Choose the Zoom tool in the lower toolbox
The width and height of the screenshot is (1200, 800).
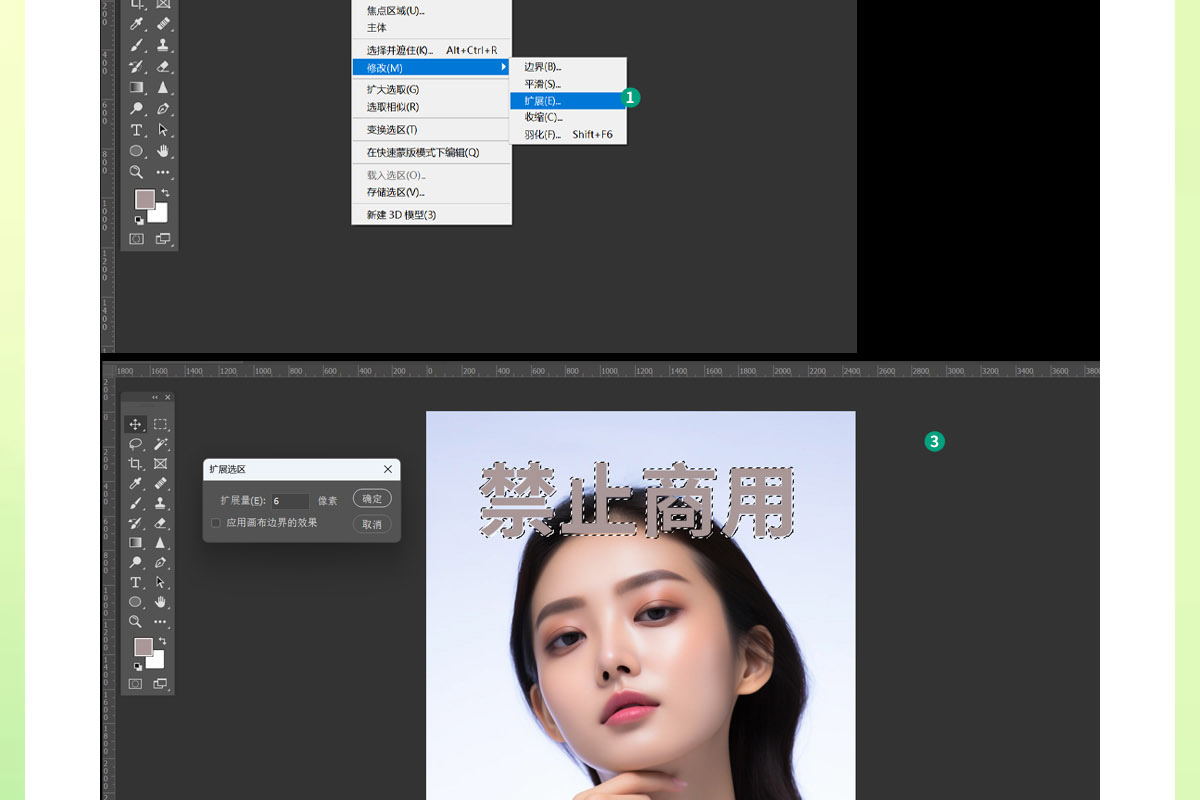coord(135,621)
